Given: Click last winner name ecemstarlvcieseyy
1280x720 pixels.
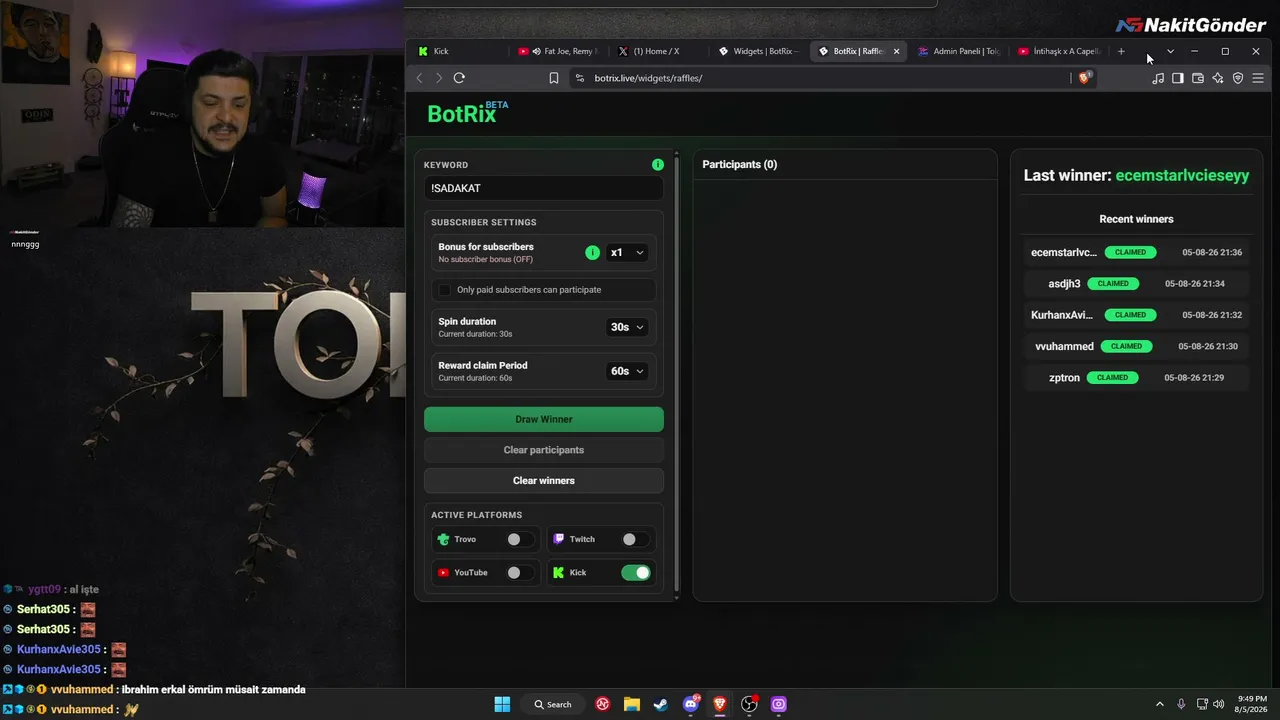Looking at the screenshot, I should coord(1182,176).
